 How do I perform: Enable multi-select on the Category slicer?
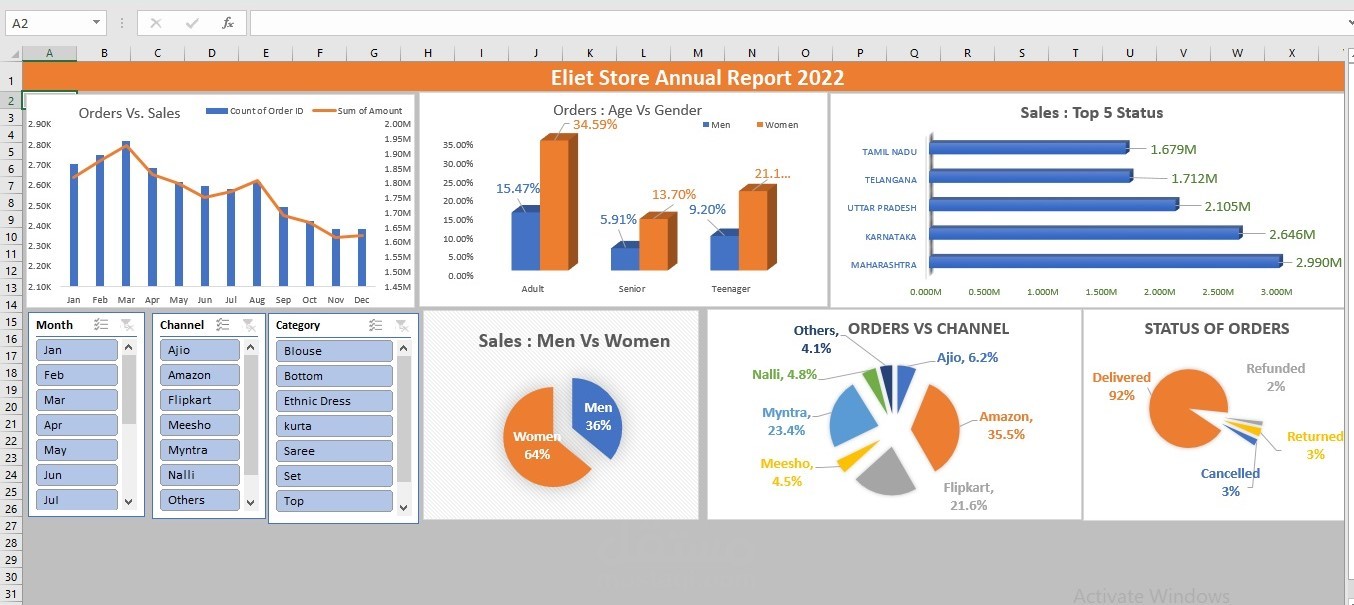(376, 325)
